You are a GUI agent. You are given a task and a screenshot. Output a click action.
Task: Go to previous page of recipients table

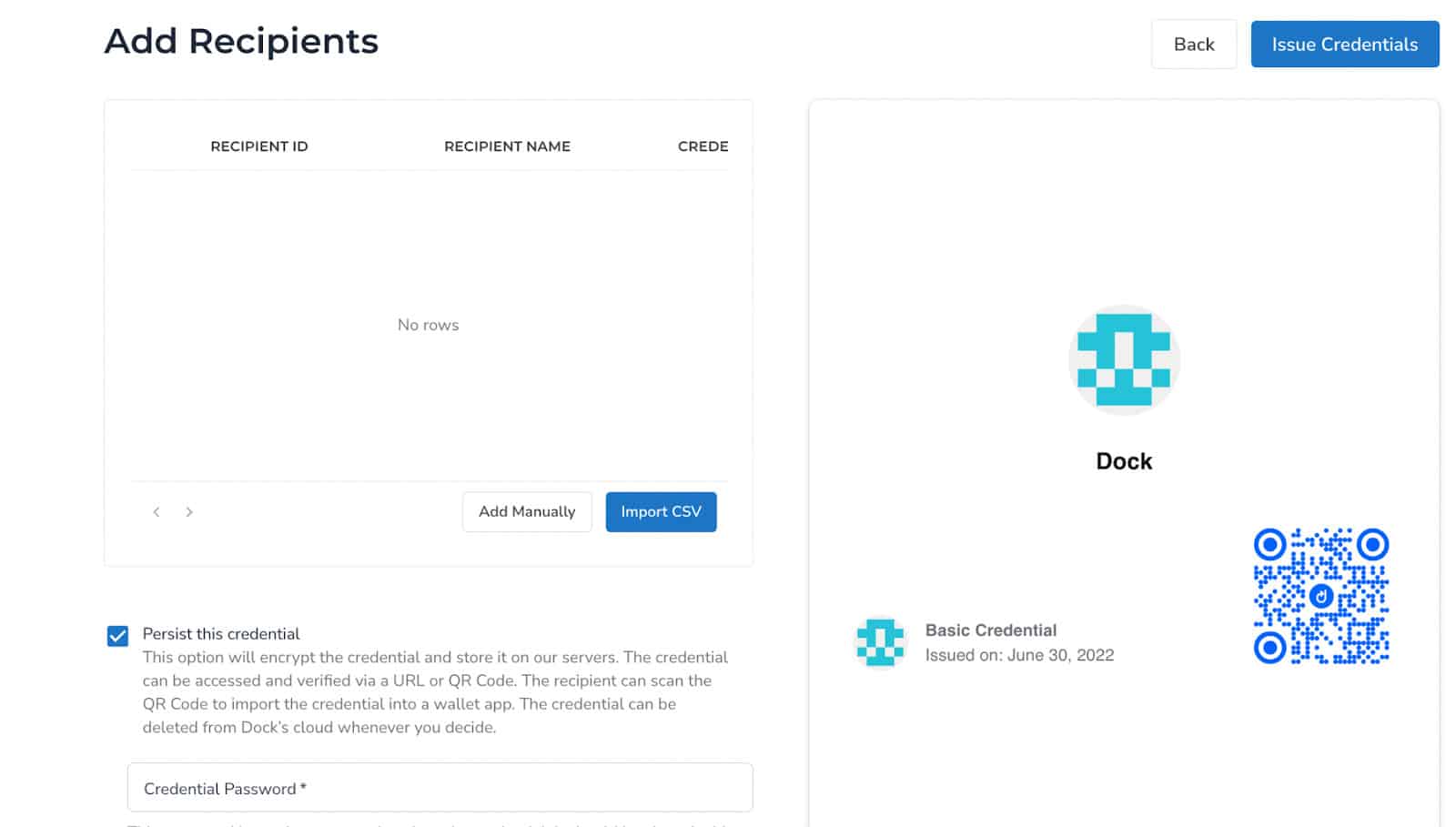pos(157,512)
